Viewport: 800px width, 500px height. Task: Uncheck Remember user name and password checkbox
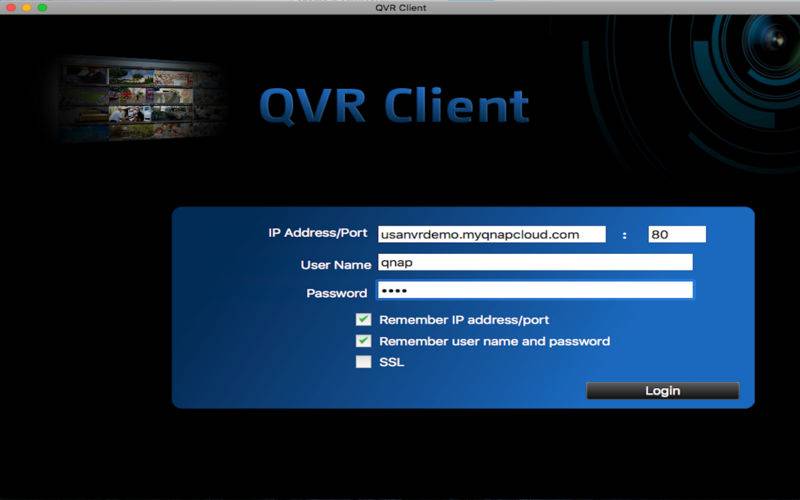[x=363, y=341]
